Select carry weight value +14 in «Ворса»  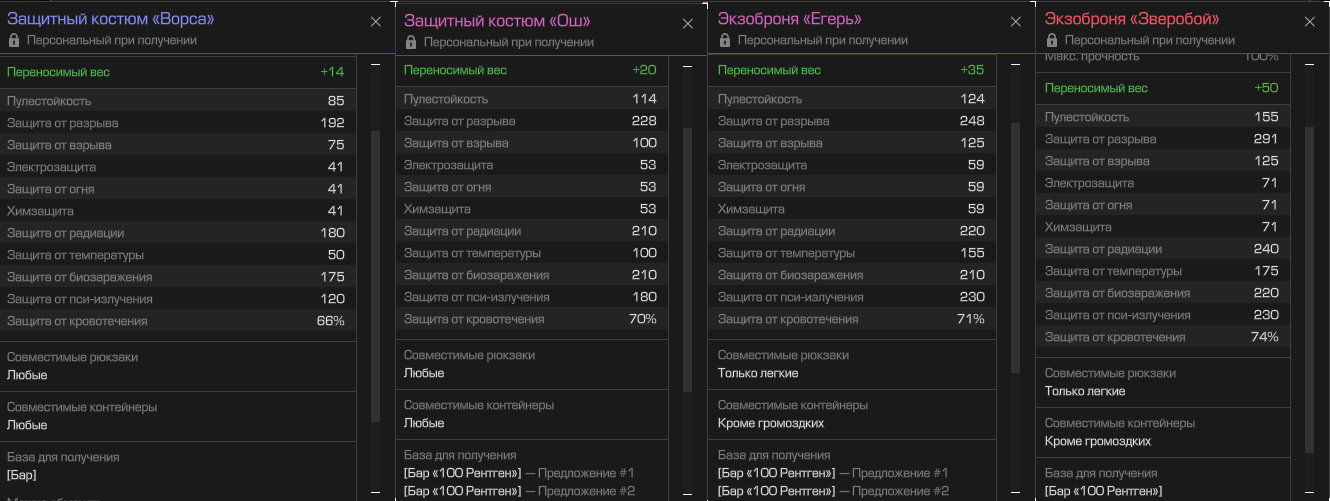pyautogui.click(x=332, y=72)
